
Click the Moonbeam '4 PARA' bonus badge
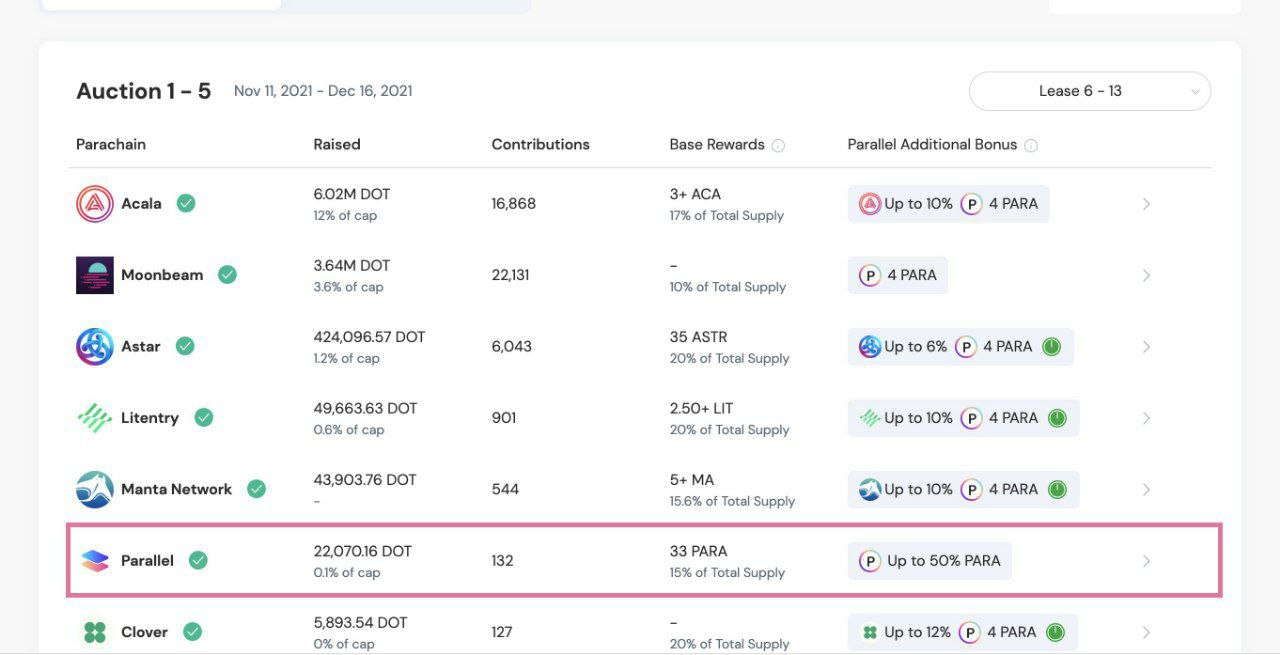click(898, 275)
